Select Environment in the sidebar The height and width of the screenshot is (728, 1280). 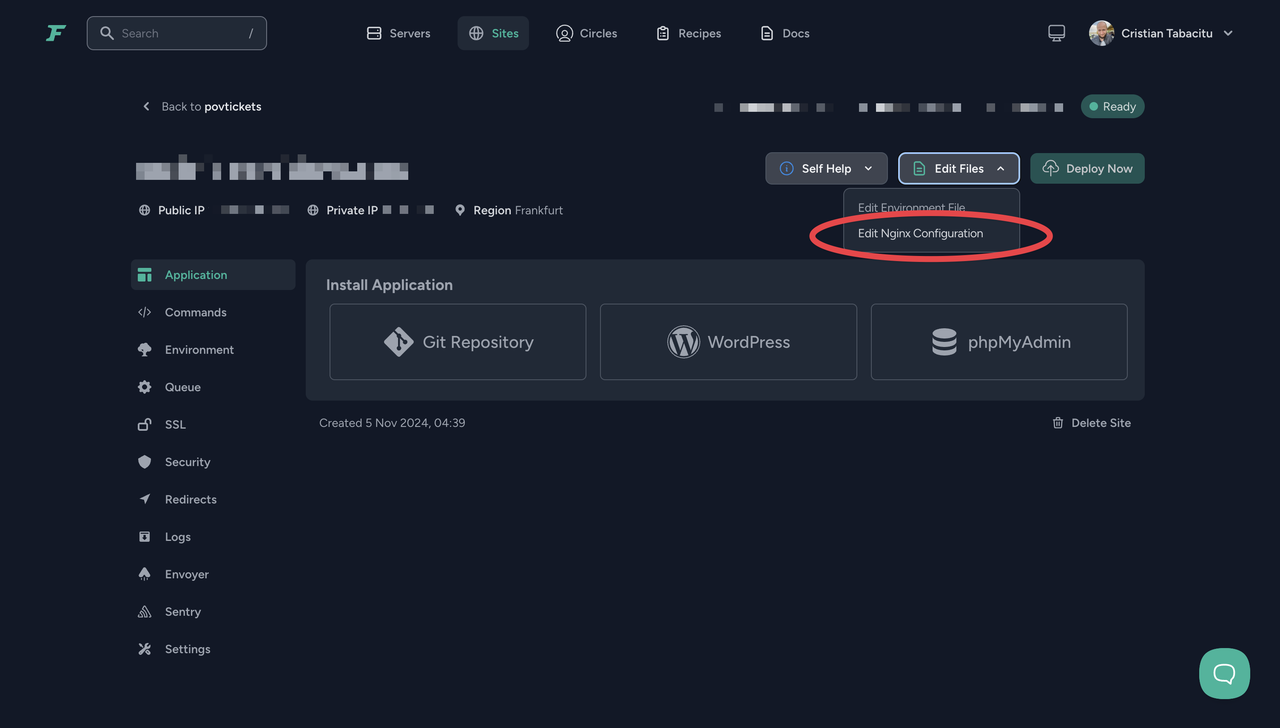(213, 350)
